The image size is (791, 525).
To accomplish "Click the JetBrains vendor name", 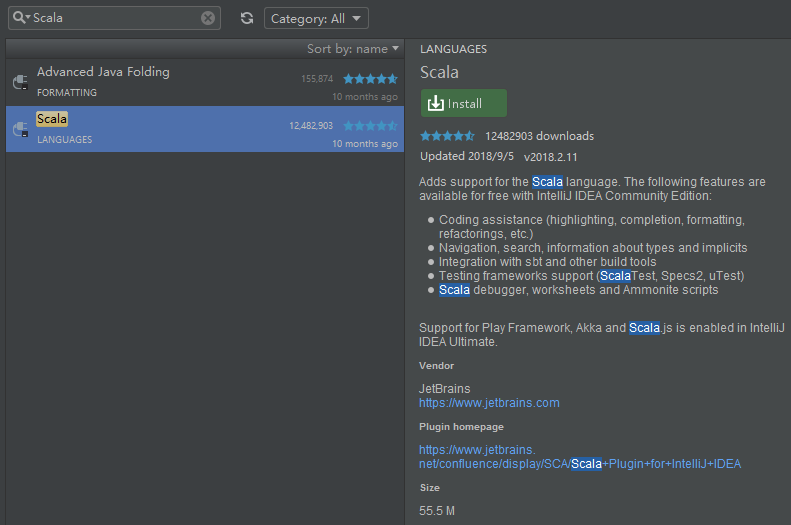I will pos(444,389).
